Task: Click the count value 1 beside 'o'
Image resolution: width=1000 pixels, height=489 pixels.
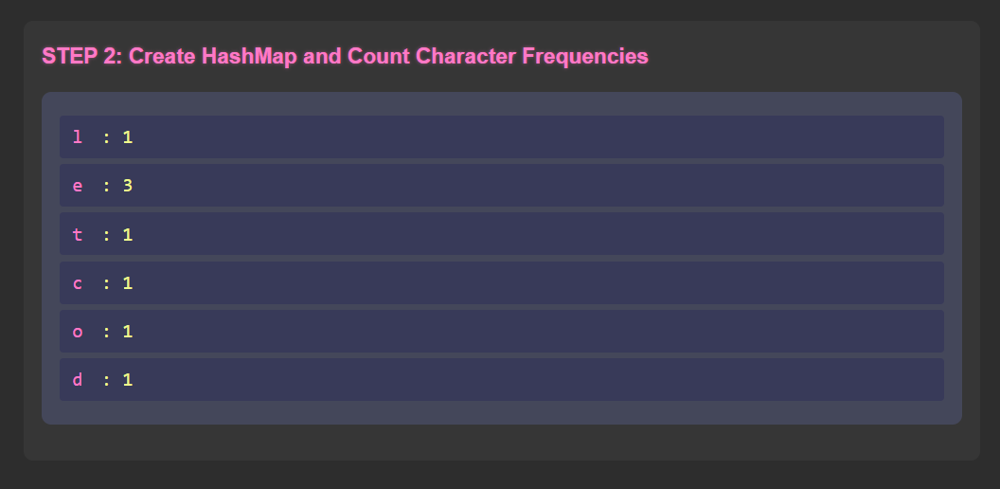Action: pyautogui.click(x=128, y=331)
